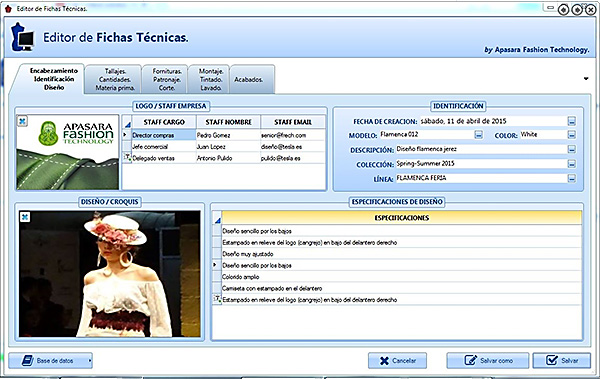This screenshot has height=379, width=600.
Task: Select the pulido@tesla.es email cell
Action: 293,158
